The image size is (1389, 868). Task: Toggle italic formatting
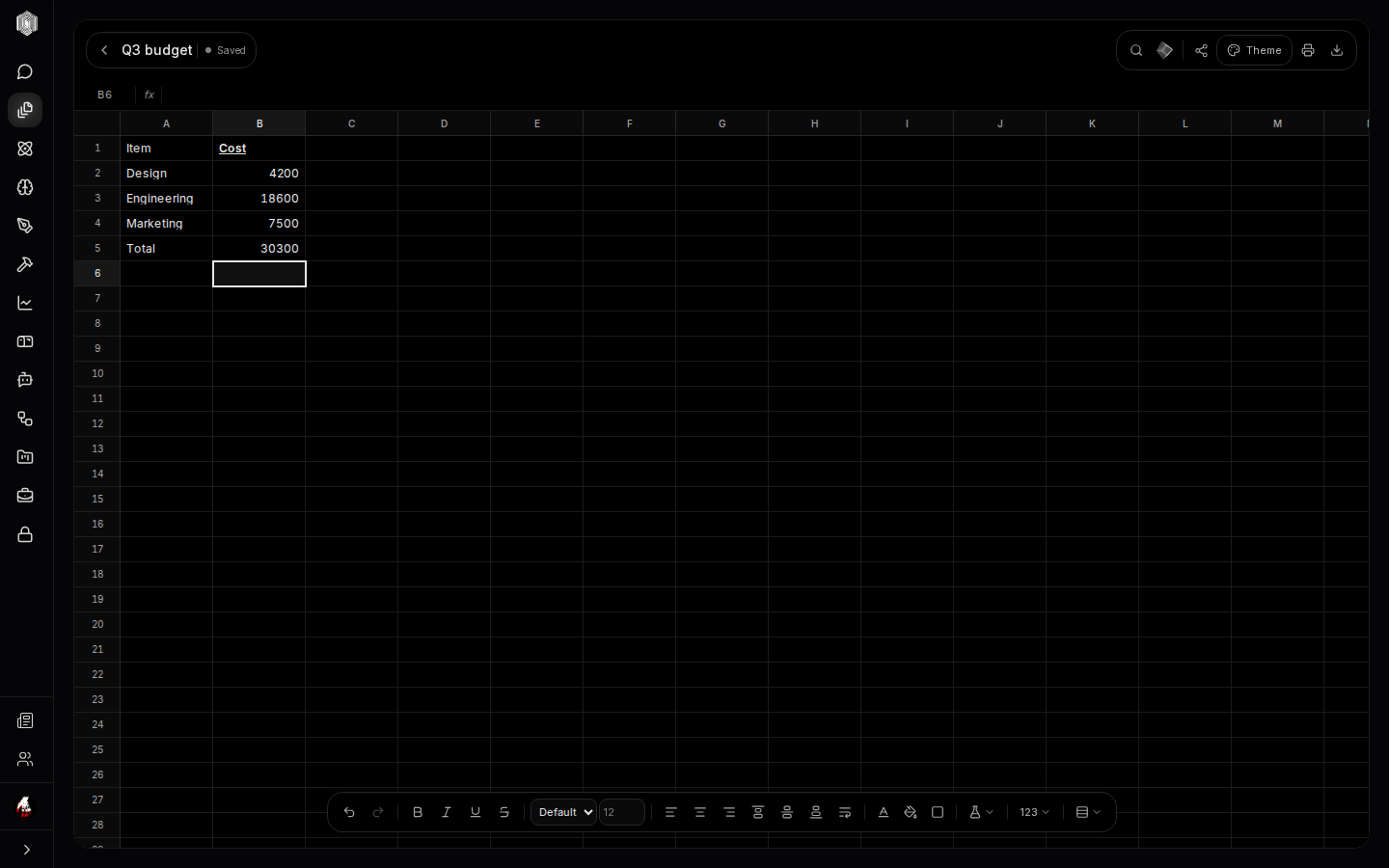coord(447,813)
